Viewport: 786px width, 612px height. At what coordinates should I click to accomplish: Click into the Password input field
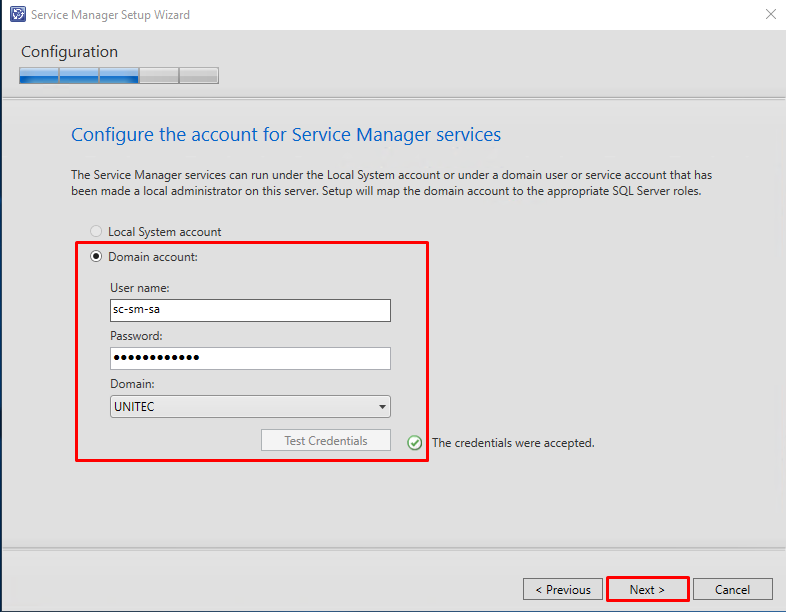pyautogui.click(x=250, y=358)
